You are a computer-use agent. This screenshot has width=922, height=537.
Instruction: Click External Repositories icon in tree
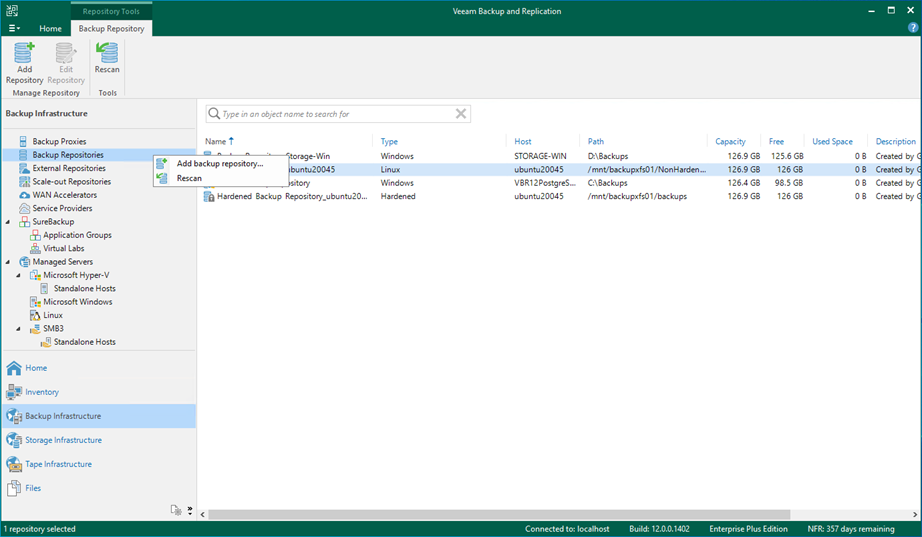click(x=24, y=168)
